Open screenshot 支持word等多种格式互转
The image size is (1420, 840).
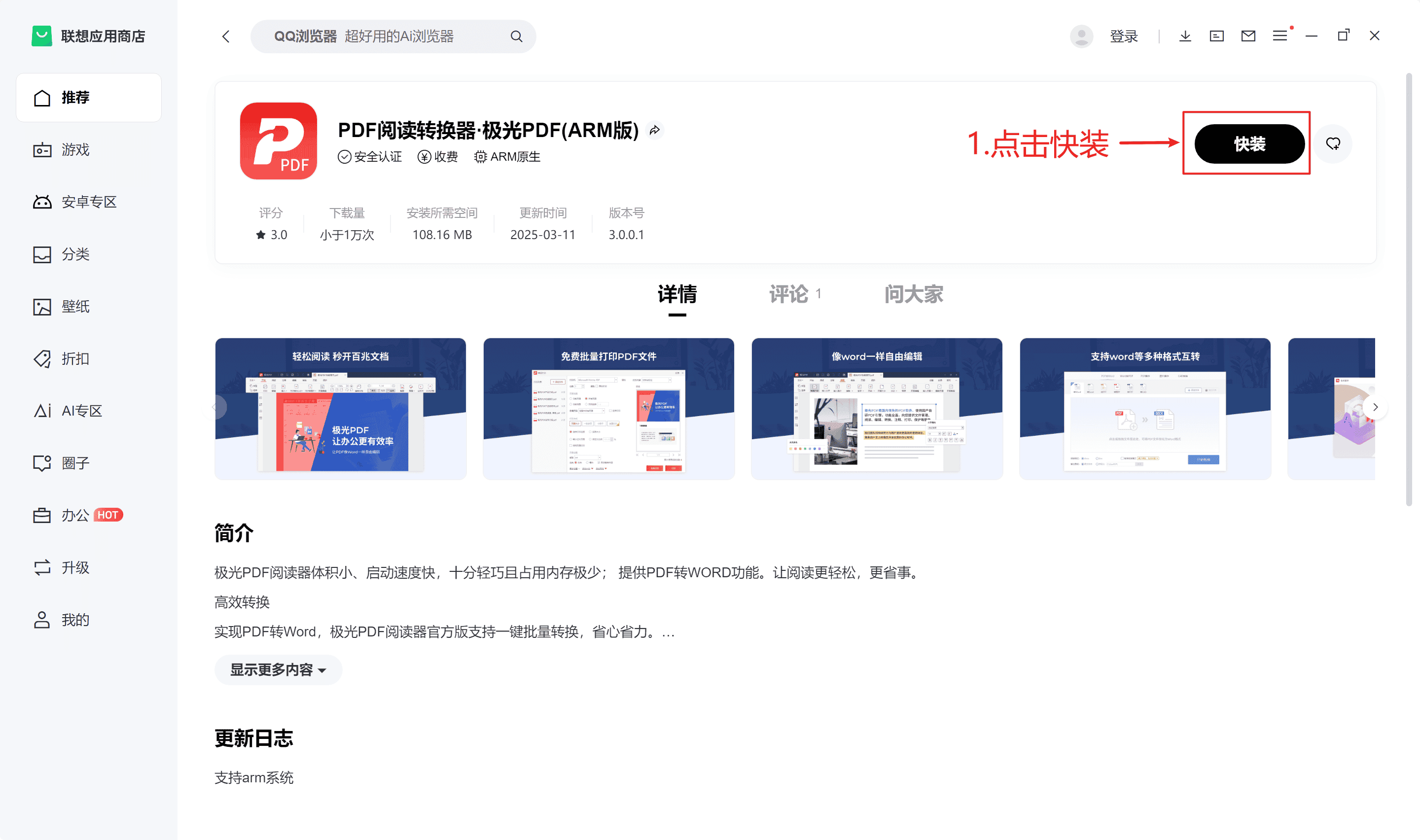click(1145, 409)
